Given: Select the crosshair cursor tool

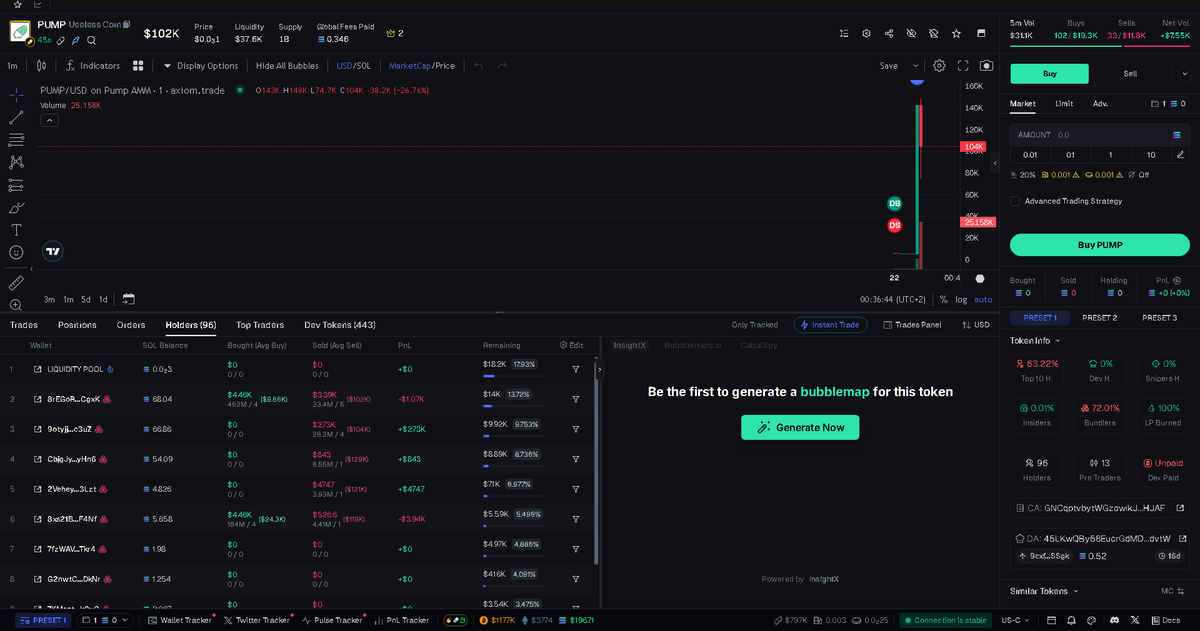Looking at the screenshot, I should (16, 94).
